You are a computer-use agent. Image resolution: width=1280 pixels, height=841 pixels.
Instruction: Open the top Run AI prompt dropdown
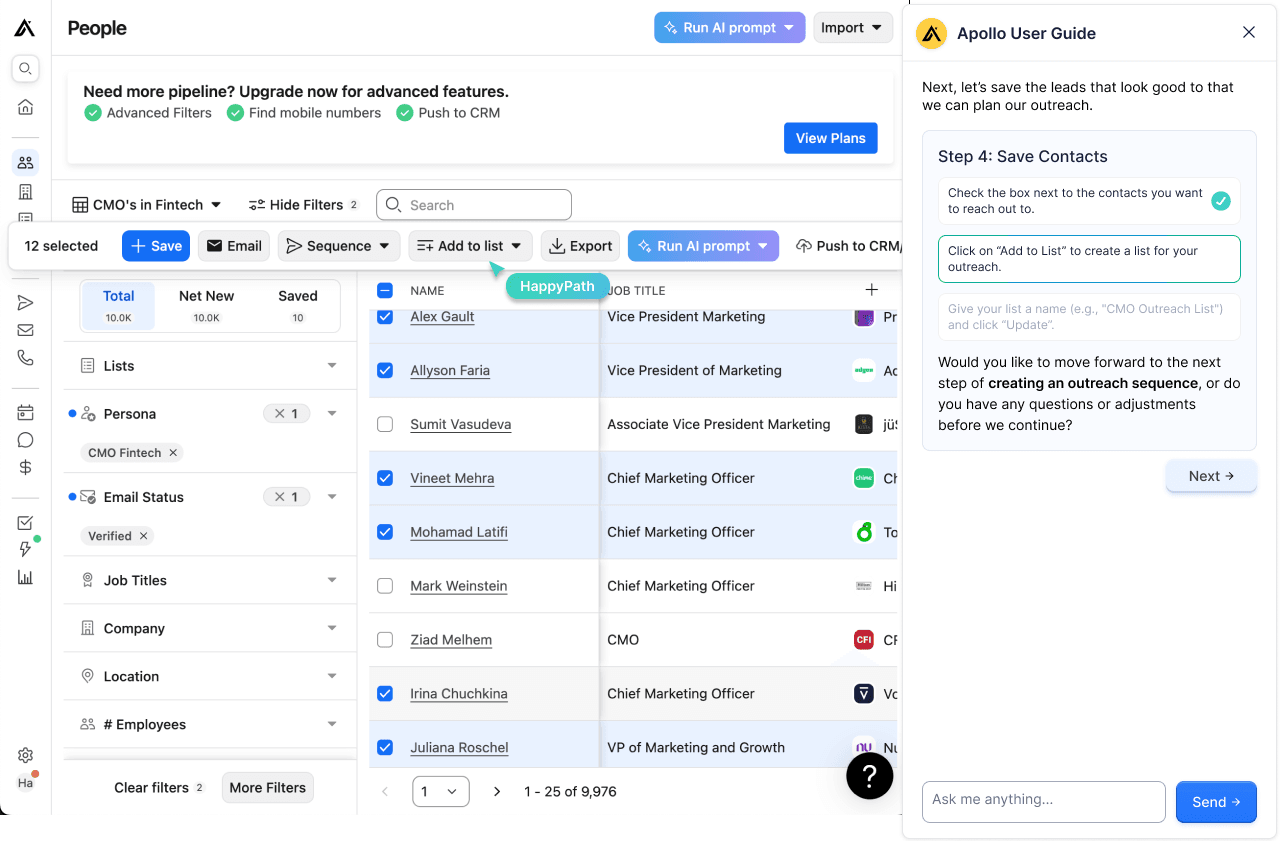tap(730, 28)
